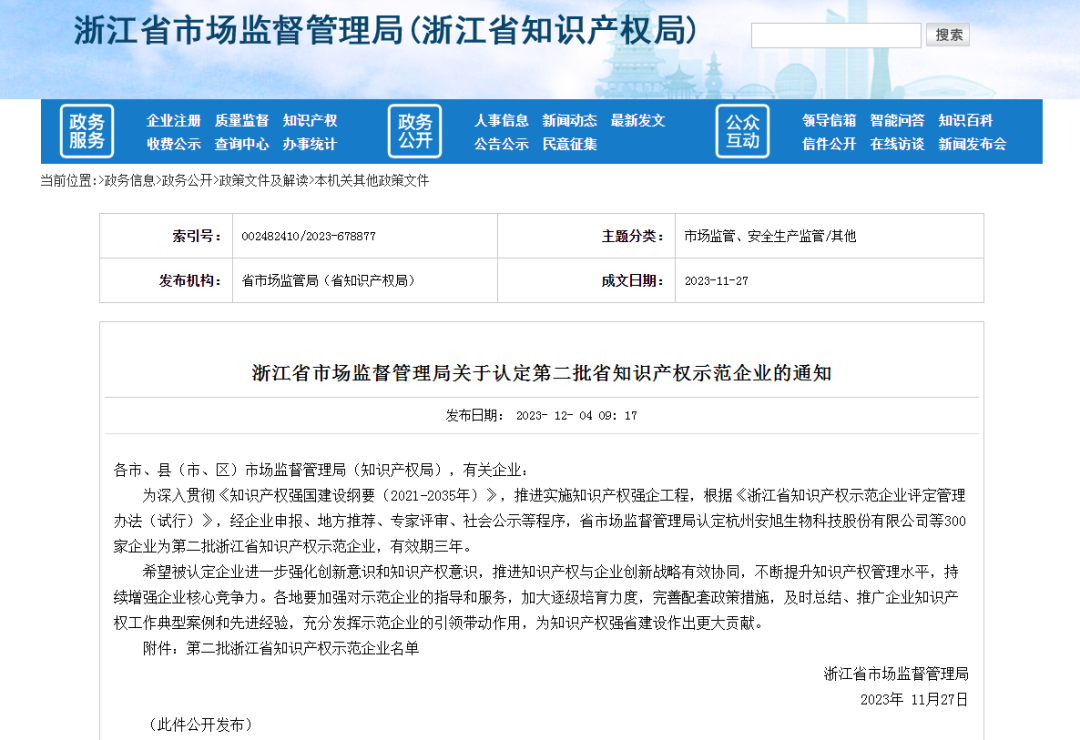Click the （此件公开发布） note

click(200, 725)
